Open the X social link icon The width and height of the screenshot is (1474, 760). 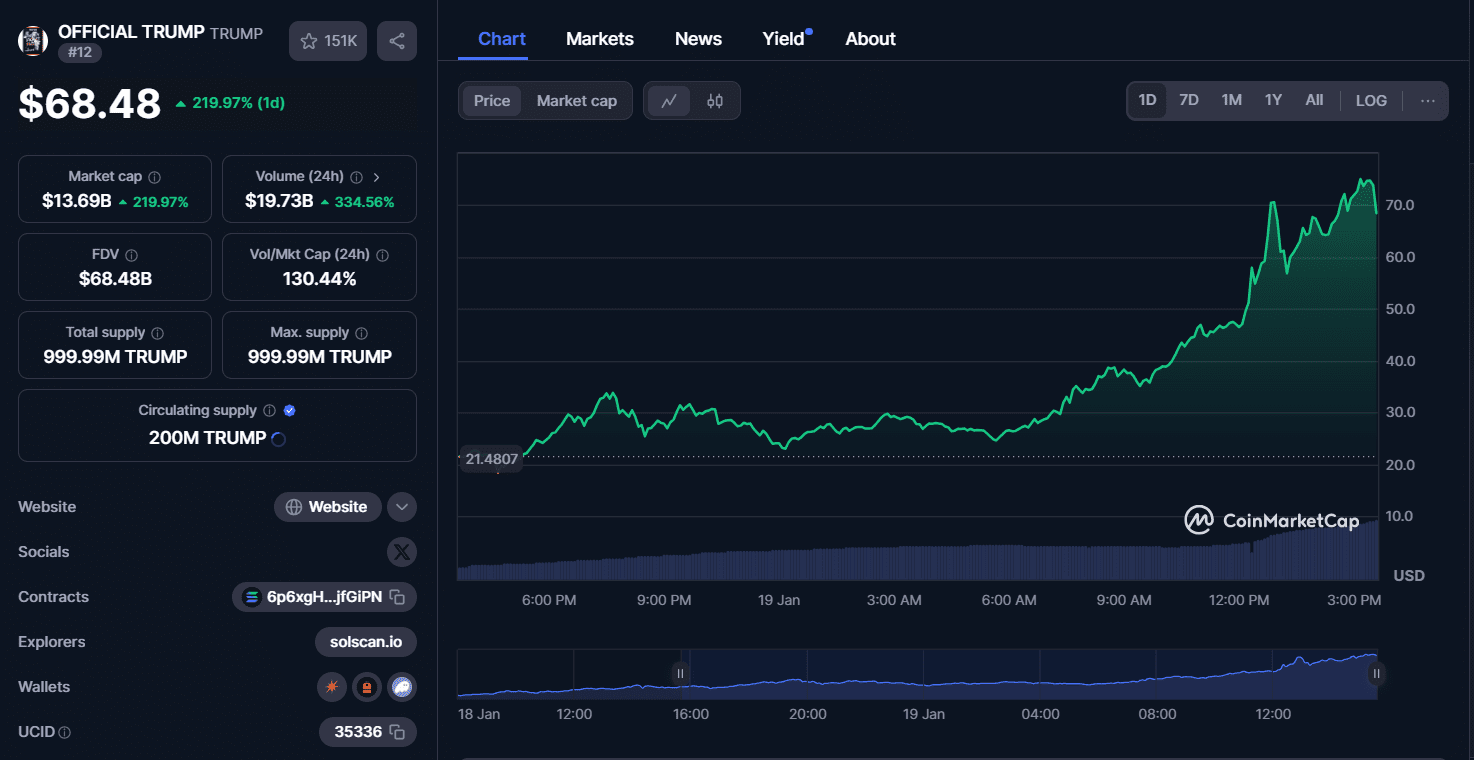402,552
